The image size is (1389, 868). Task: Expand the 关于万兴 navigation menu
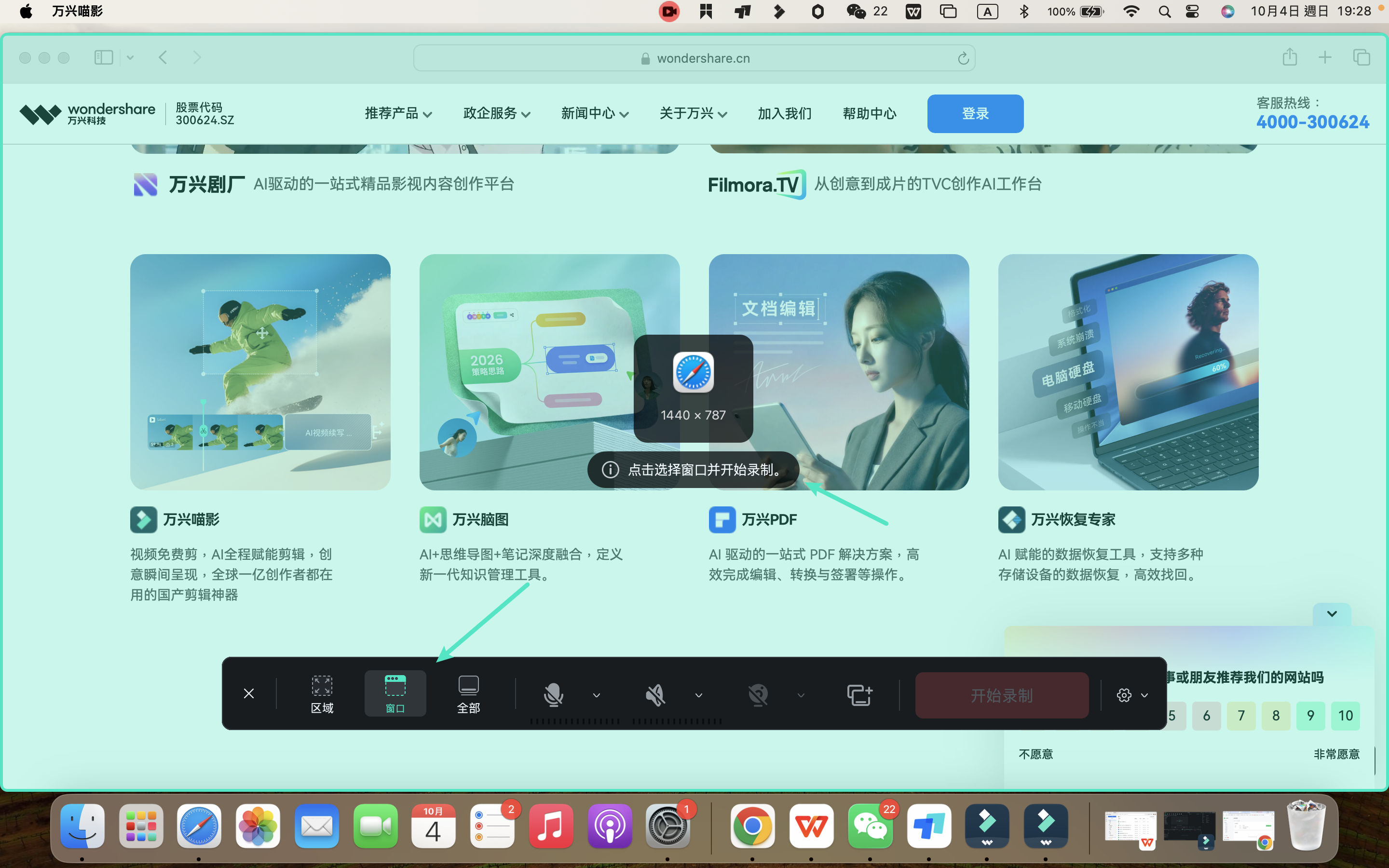click(x=693, y=113)
